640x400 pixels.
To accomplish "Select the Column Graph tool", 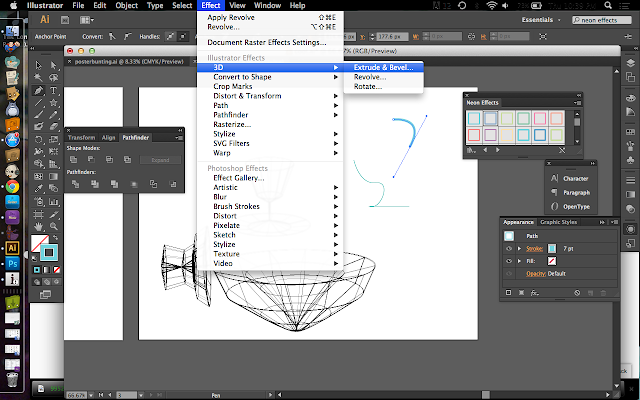I will pos(53,201).
